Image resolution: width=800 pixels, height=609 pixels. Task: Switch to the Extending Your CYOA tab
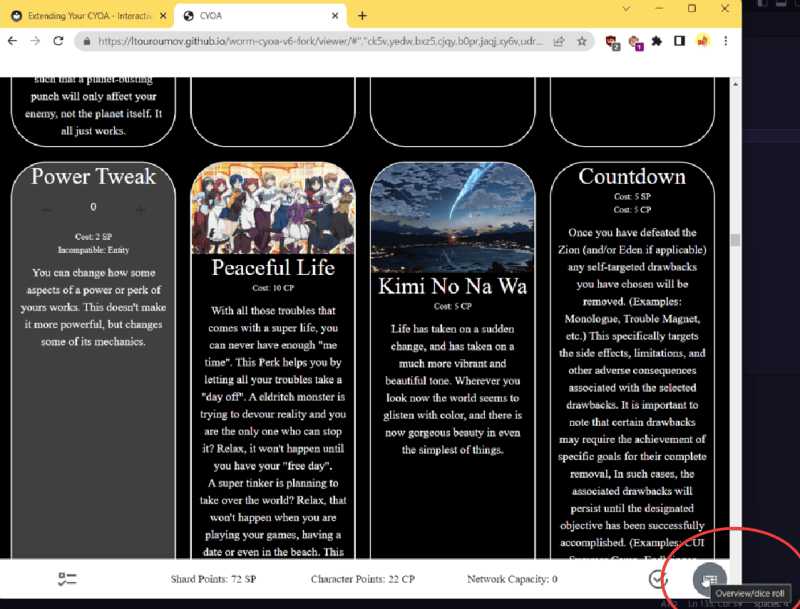pos(88,16)
